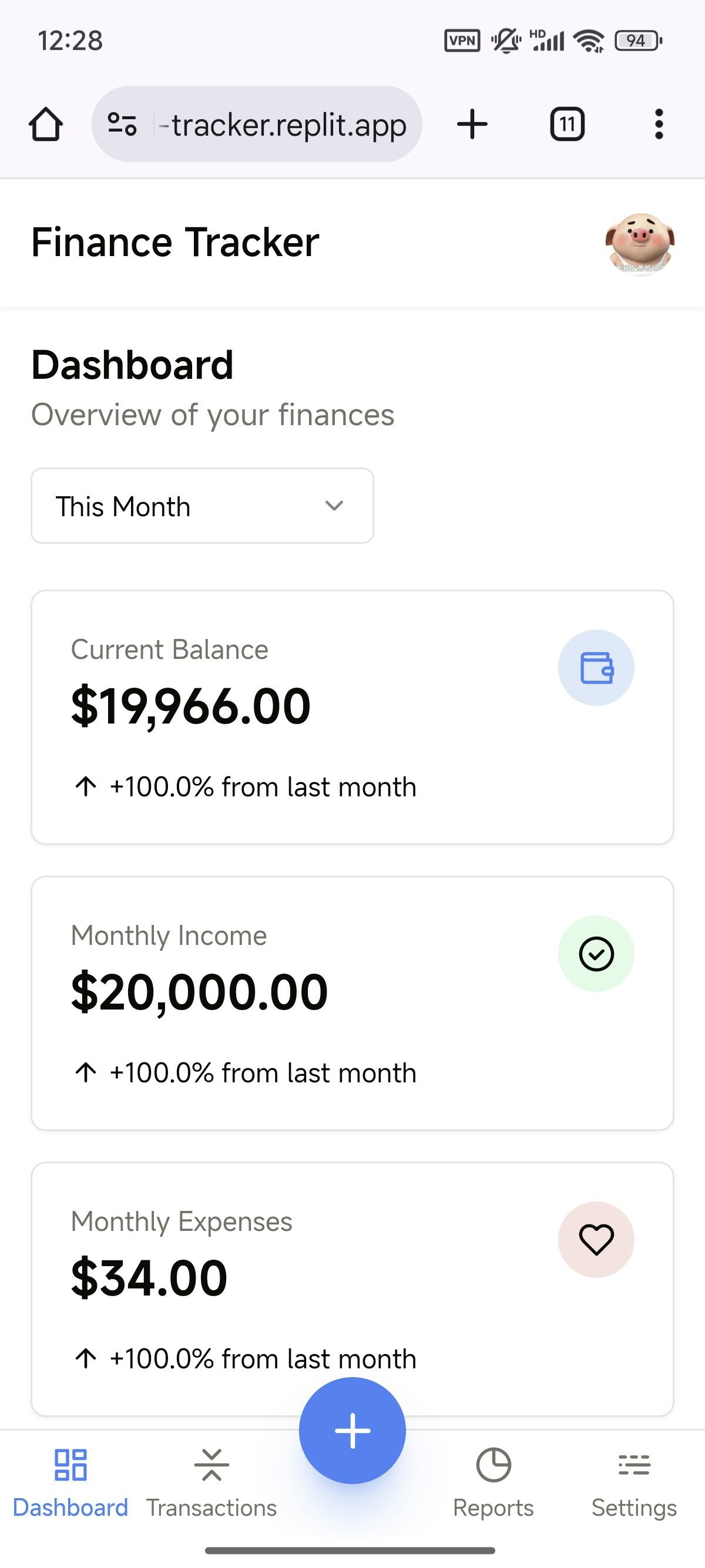Screen dimensions: 705x1568
Task: Tap the browser home icon
Action: [46, 125]
